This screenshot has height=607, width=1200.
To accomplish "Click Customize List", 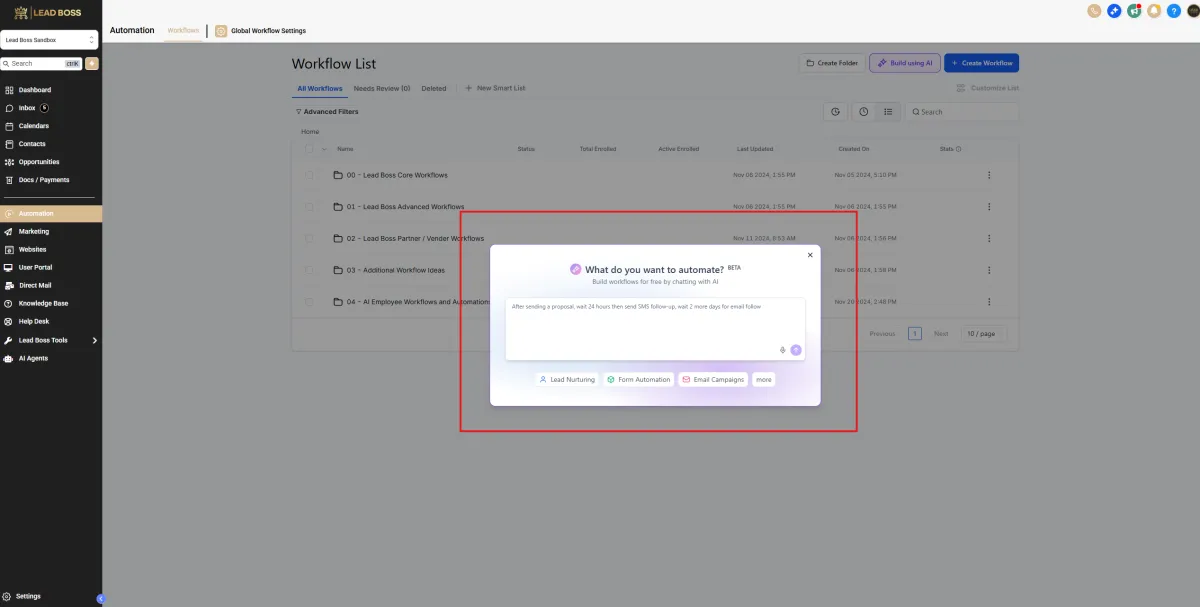I will click(x=988, y=88).
